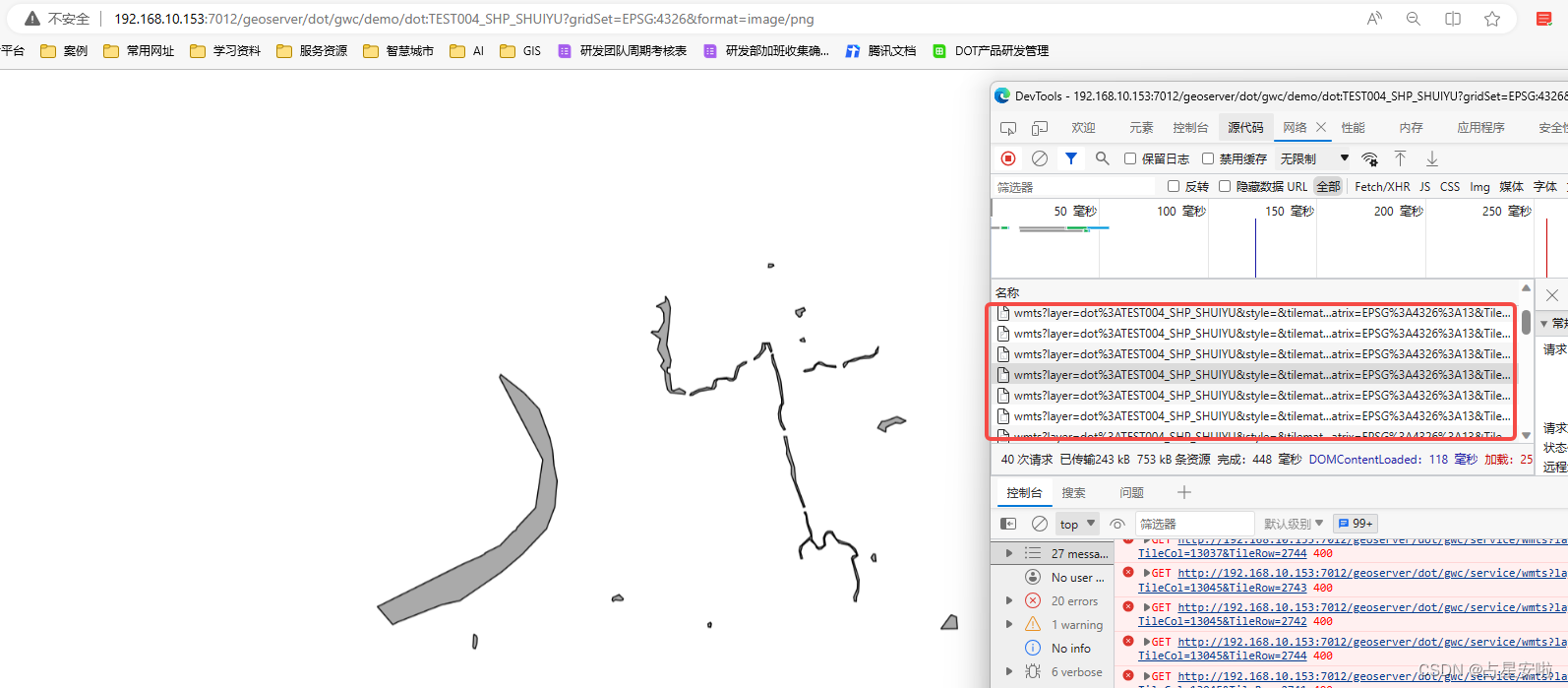The width and height of the screenshot is (1568, 688).
Task: Open the 问题 drawer tab
Action: tap(1131, 492)
